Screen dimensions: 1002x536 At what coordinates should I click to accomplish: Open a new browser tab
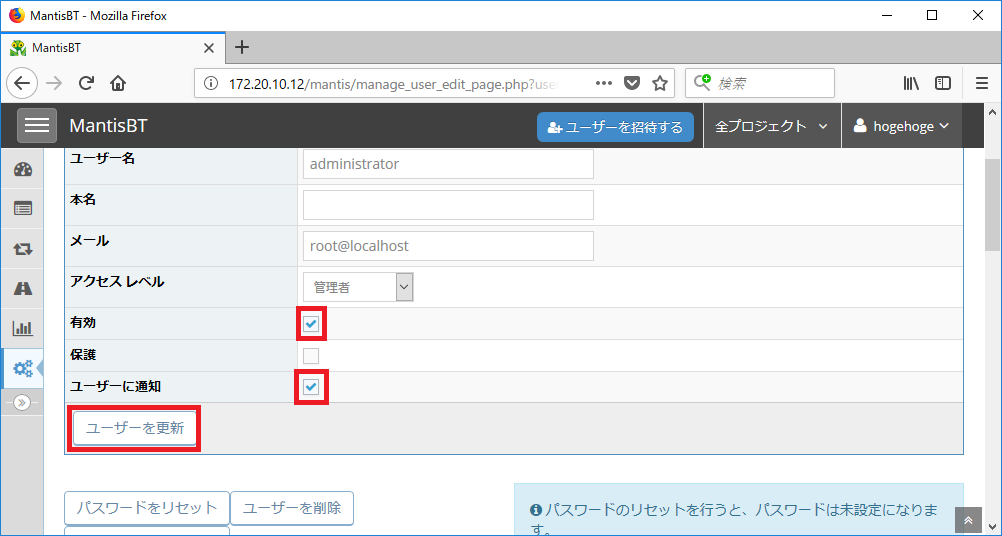point(242,47)
